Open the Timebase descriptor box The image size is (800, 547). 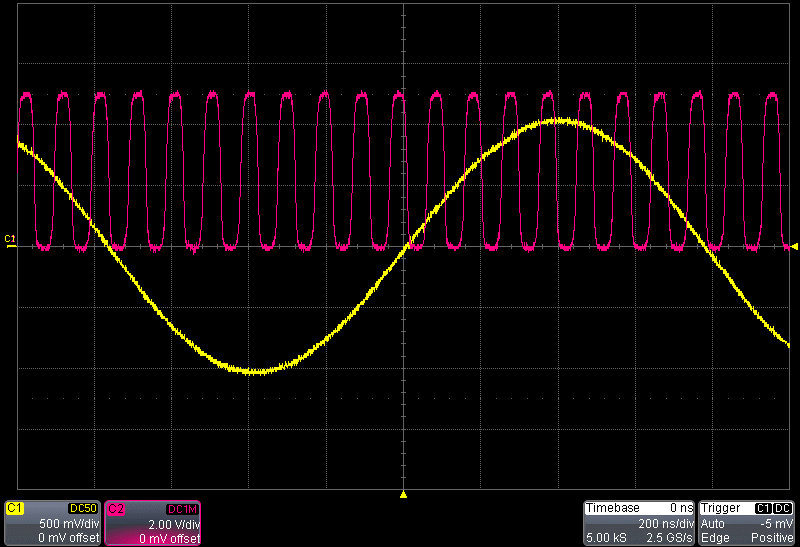(x=639, y=523)
